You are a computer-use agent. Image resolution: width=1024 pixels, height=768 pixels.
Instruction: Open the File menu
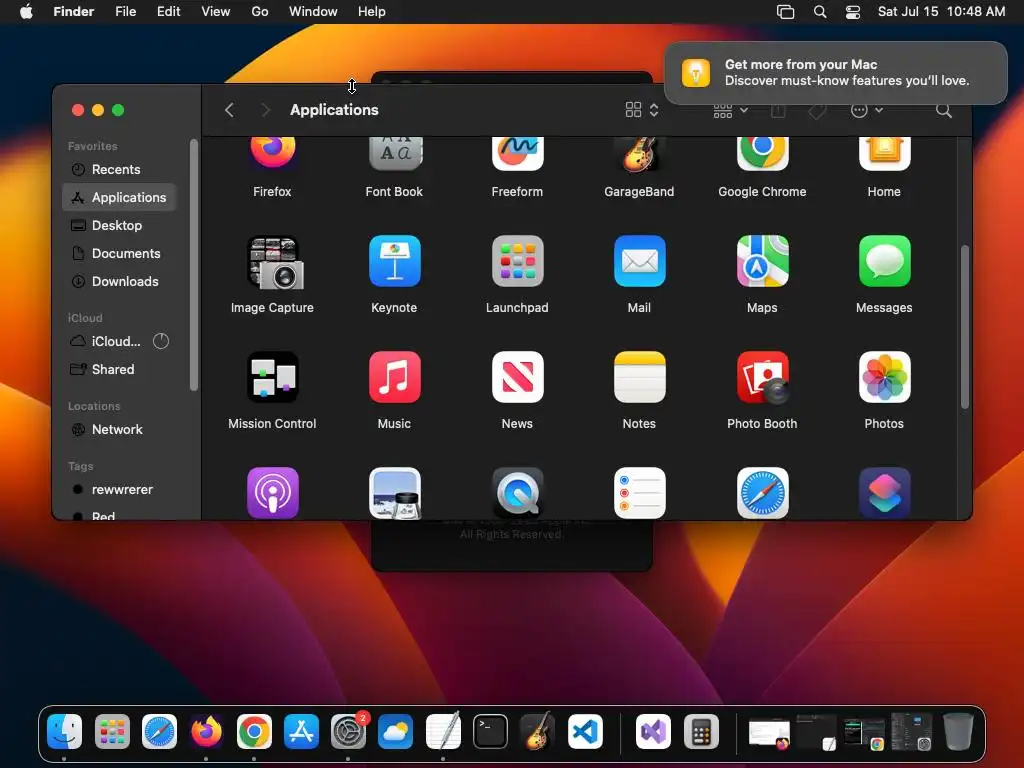click(x=125, y=12)
